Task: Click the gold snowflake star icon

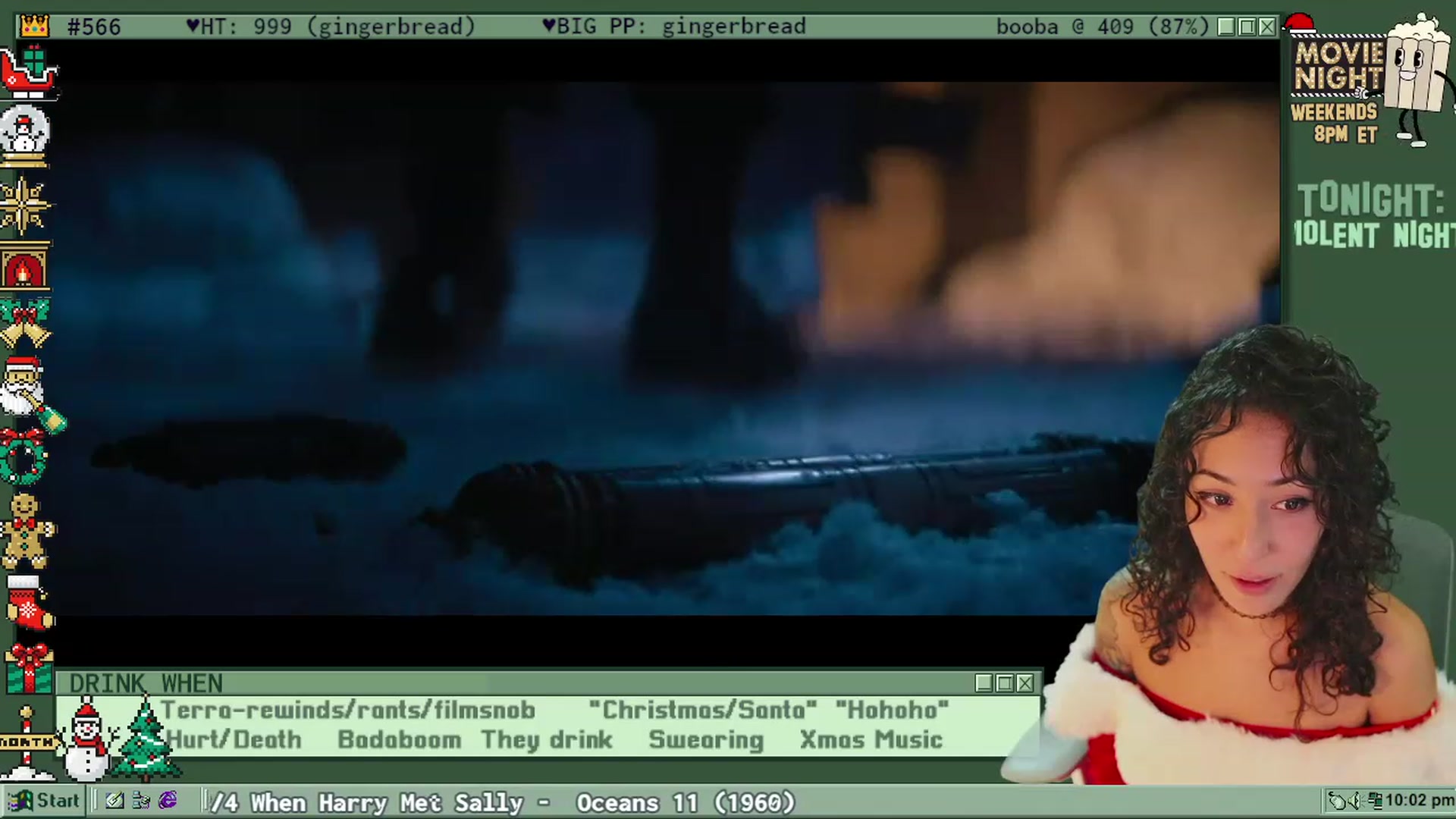Action: [25, 205]
